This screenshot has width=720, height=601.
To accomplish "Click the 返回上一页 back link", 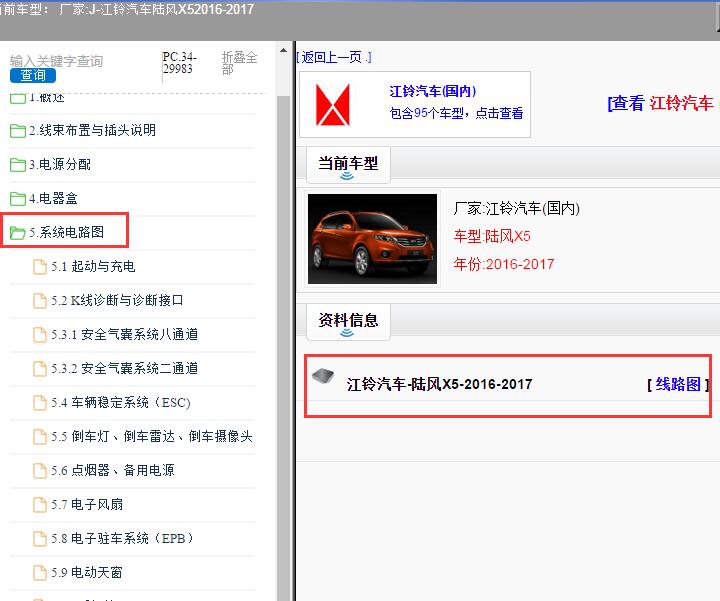I will click(x=334, y=57).
